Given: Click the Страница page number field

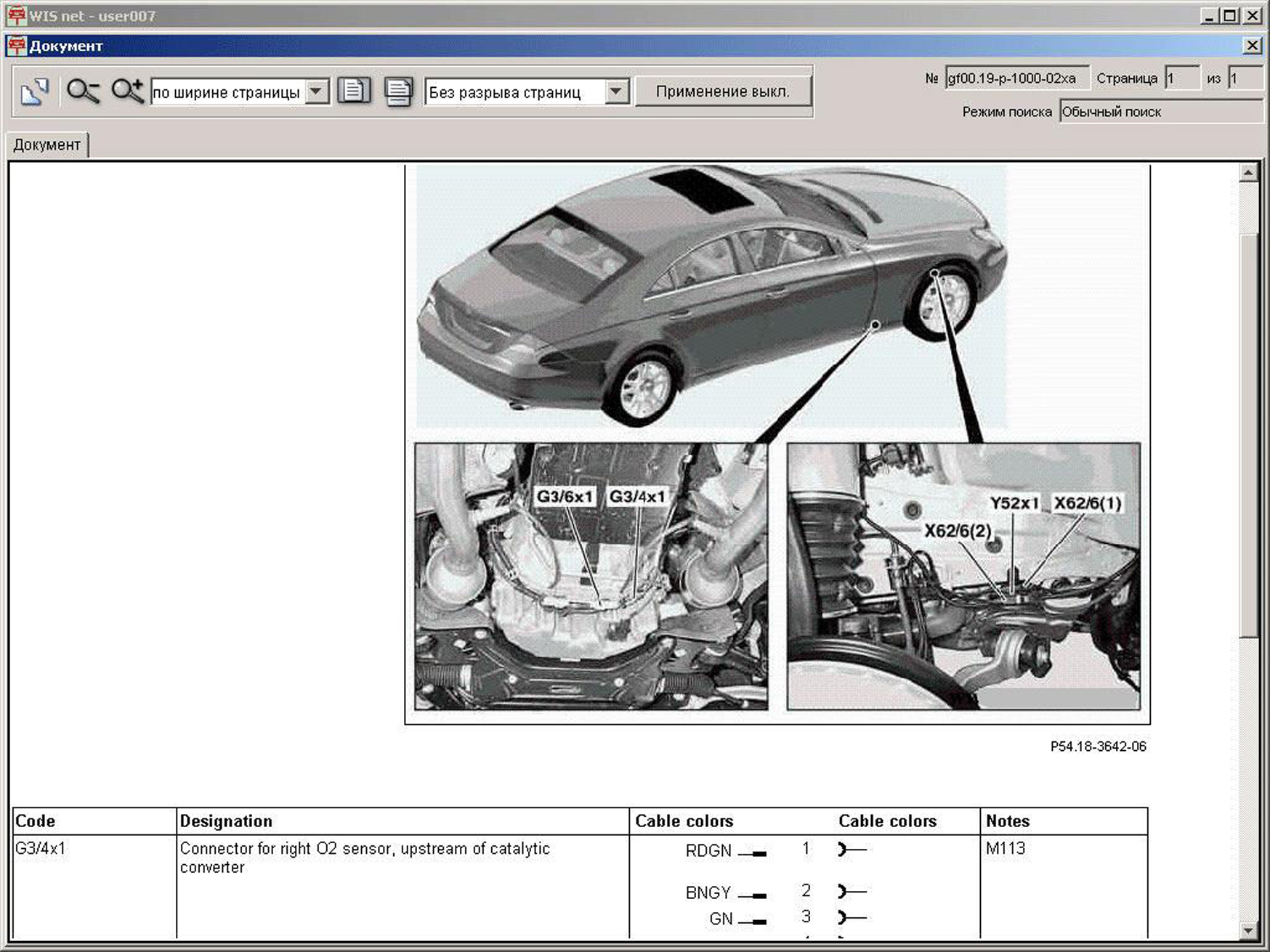Looking at the screenshot, I should [x=1181, y=78].
